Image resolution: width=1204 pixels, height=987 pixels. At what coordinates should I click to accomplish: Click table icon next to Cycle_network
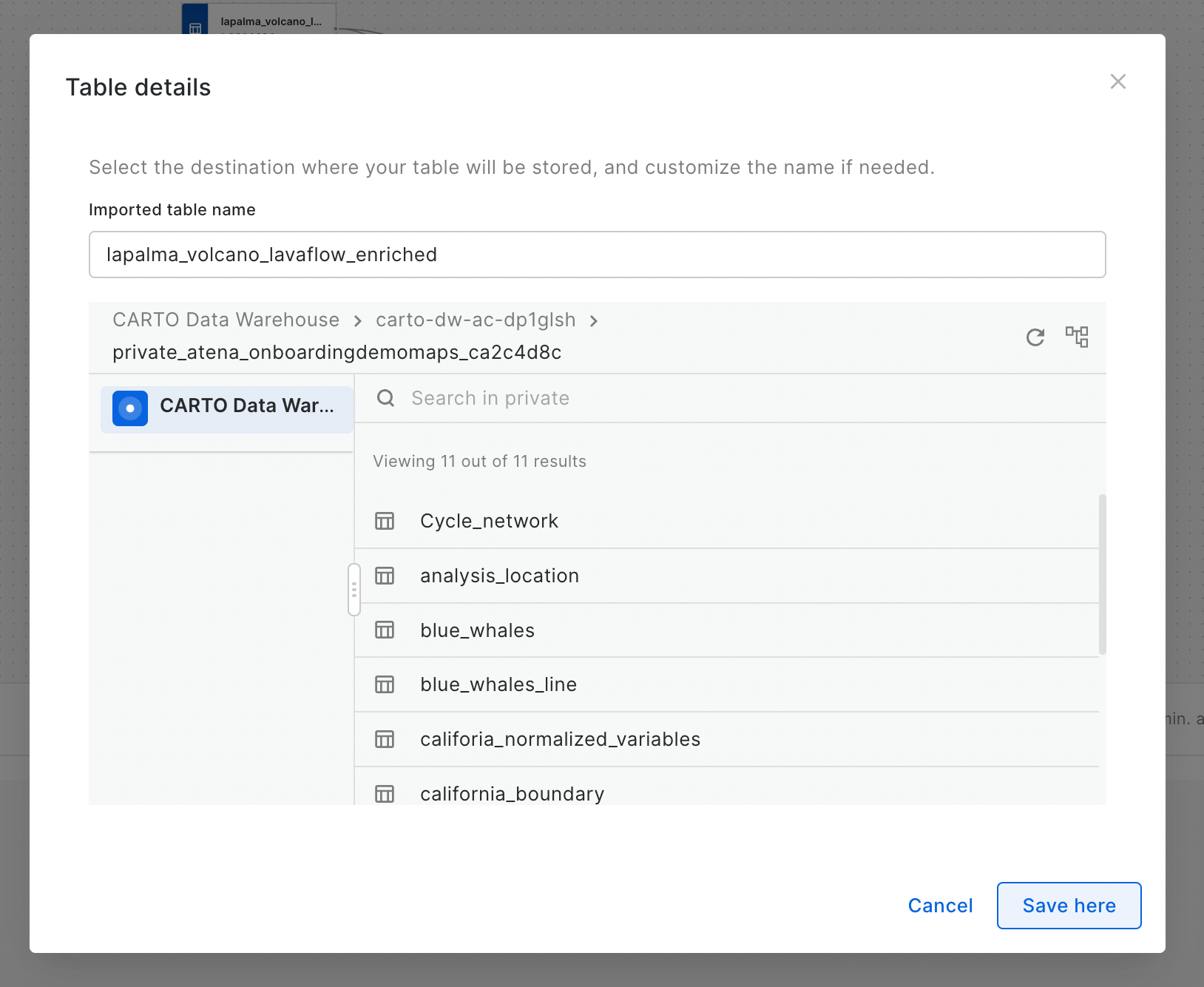385,521
